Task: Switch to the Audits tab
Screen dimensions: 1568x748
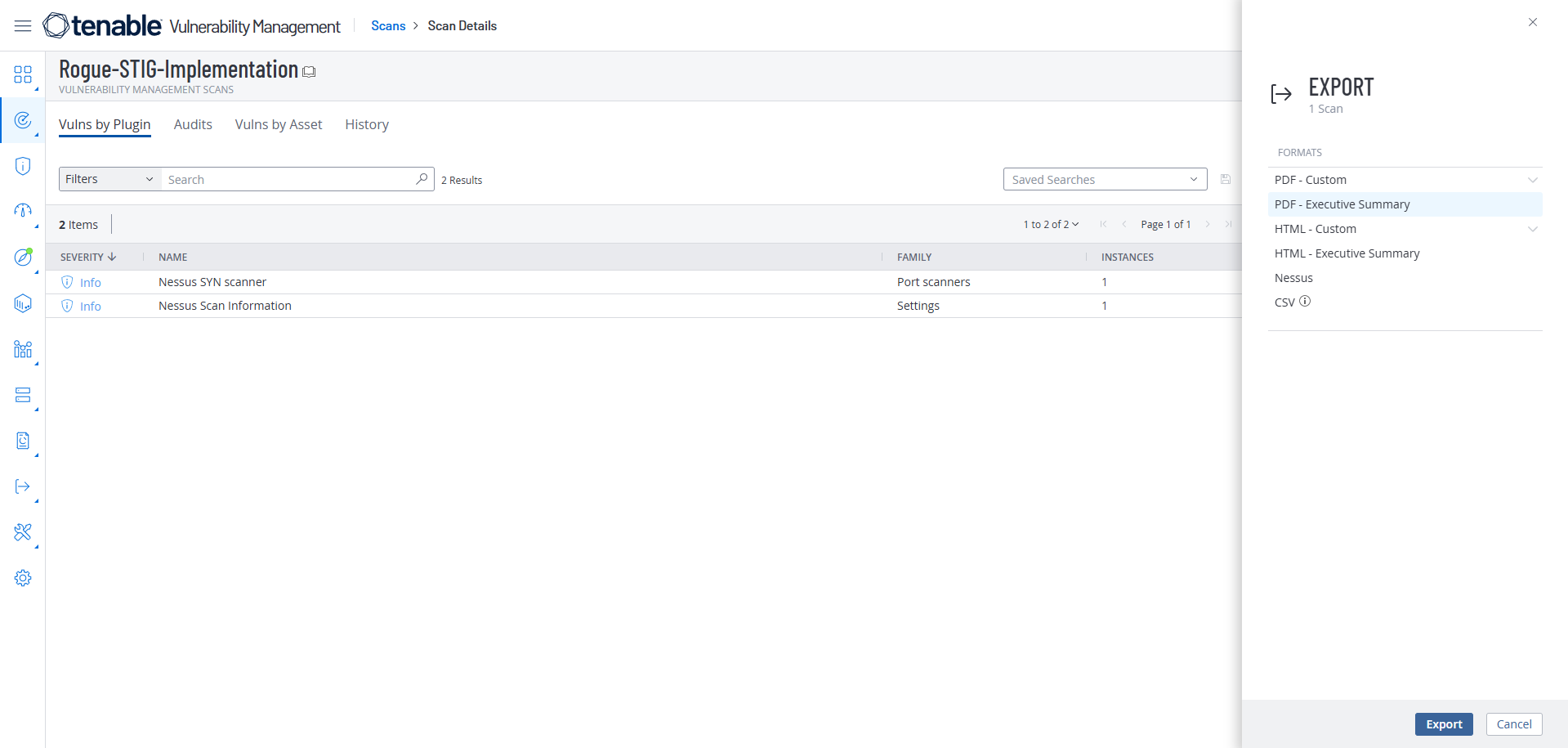Action: (193, 124)
